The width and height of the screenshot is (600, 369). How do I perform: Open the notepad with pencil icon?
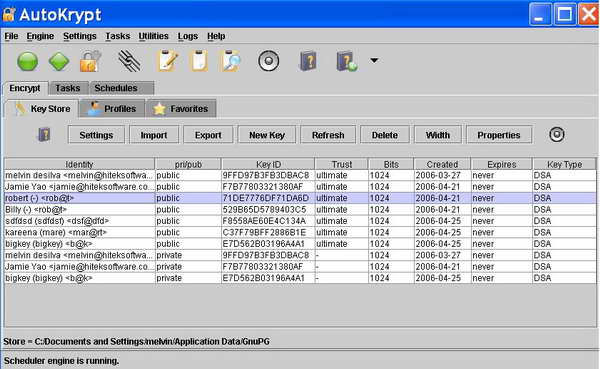click(168, 61)
